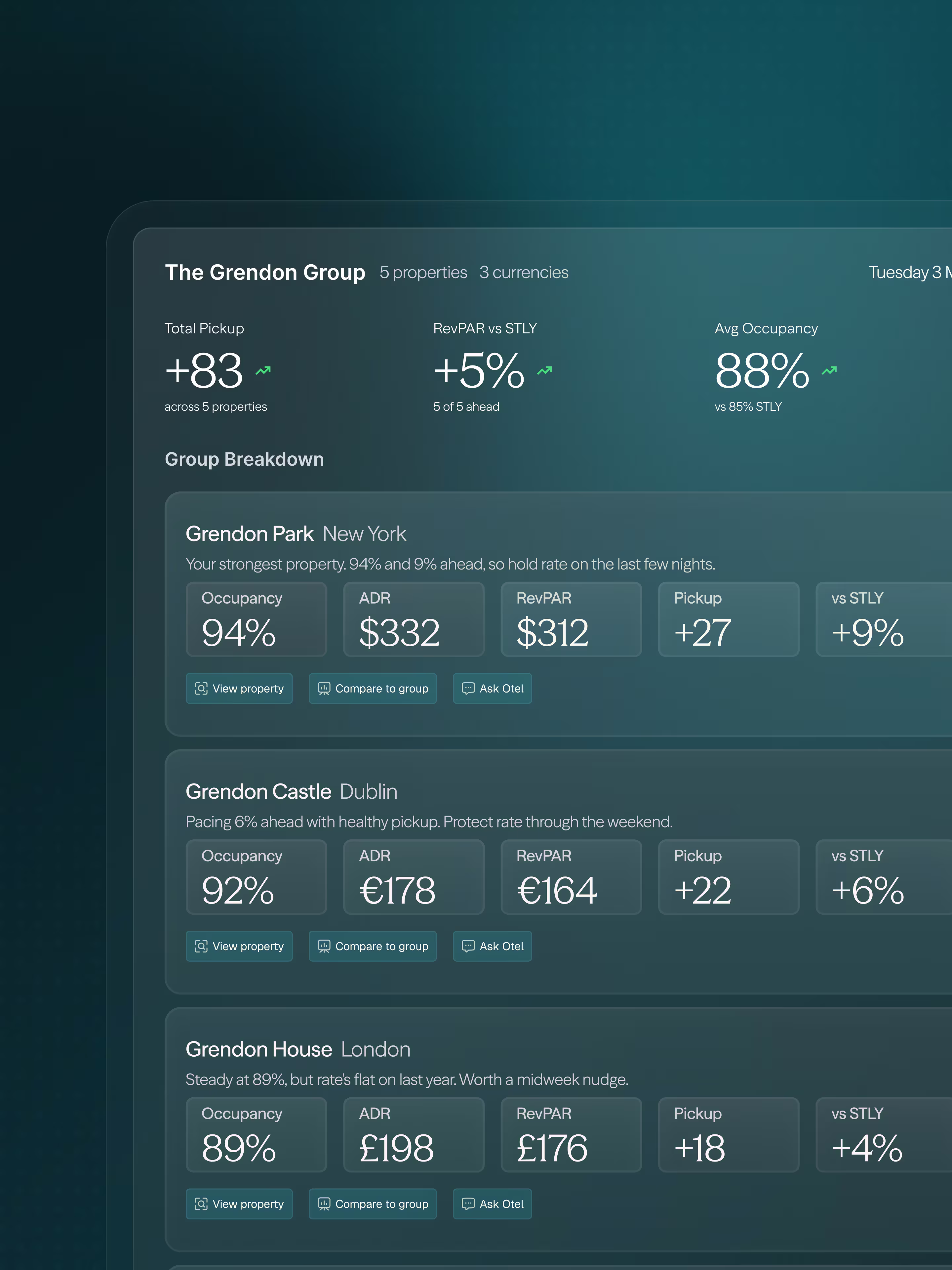Click the 3 currencies label in header

tap(524, 272)
